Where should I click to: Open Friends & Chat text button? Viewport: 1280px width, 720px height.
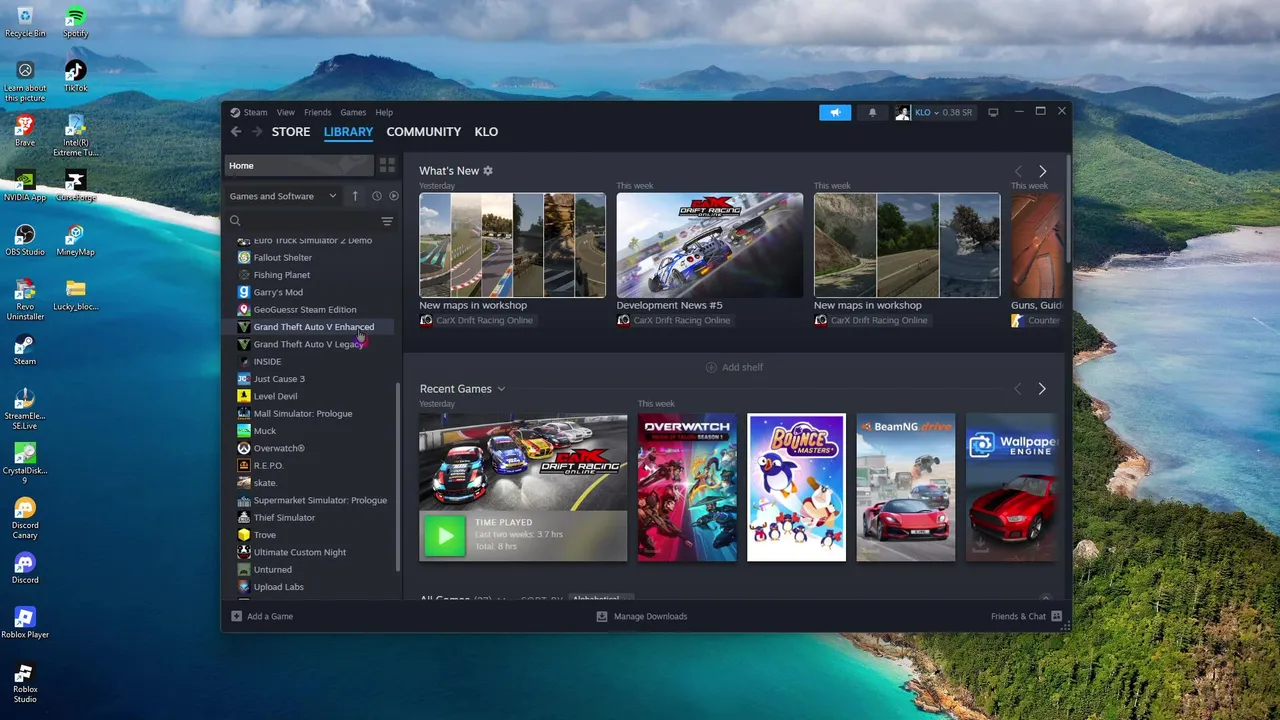[1018, 616]
